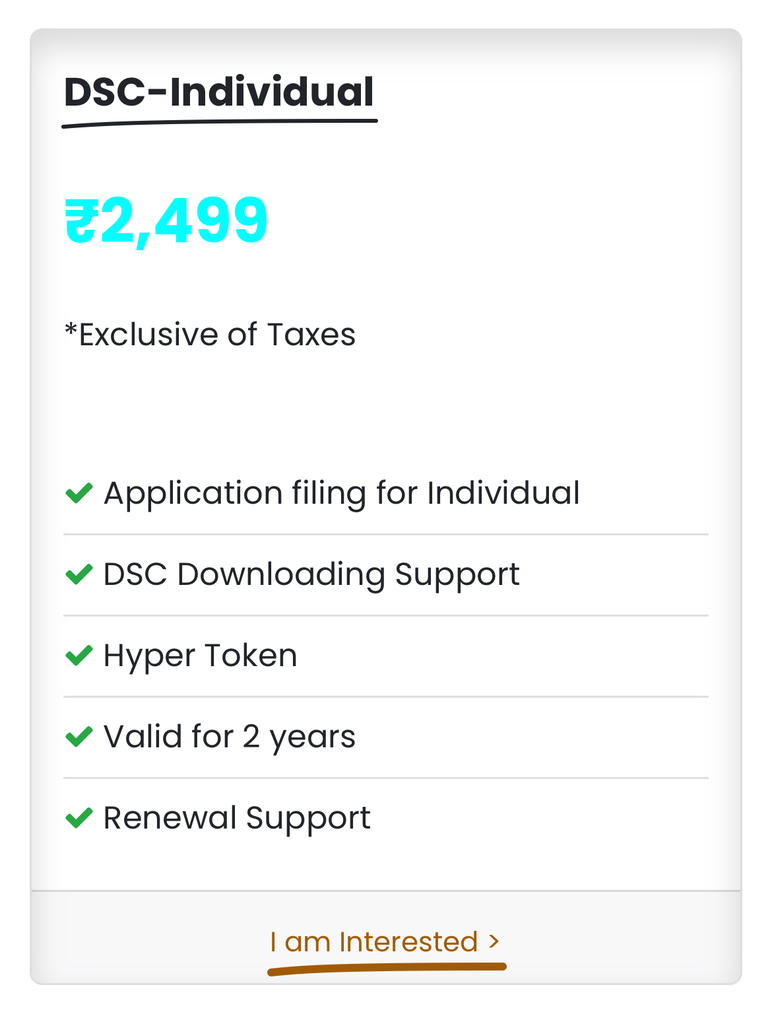Select the Valid for 2 years text
This screenshot has width=772, height=1024.
[229, 736]
